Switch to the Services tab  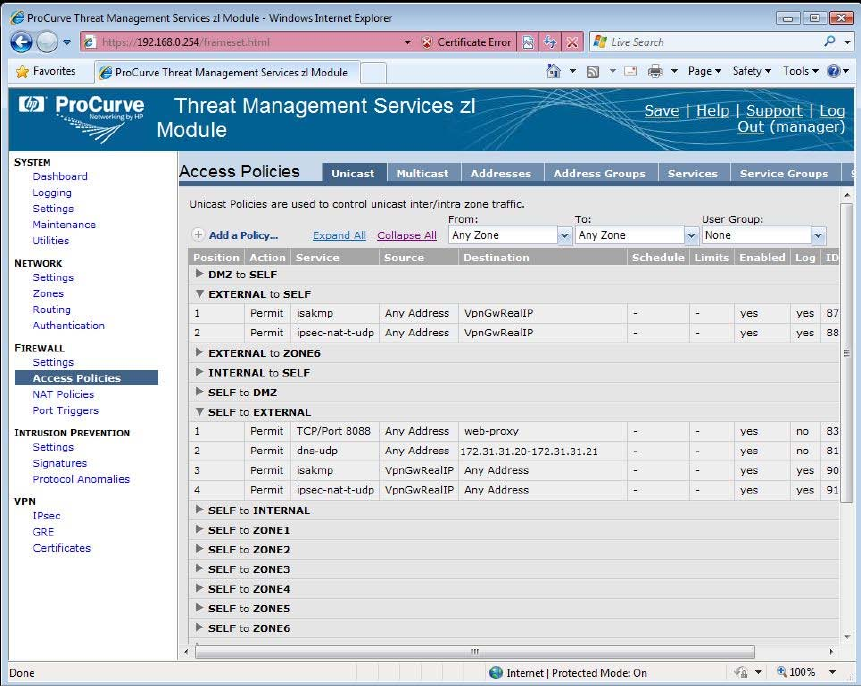[x=693, y=173]
